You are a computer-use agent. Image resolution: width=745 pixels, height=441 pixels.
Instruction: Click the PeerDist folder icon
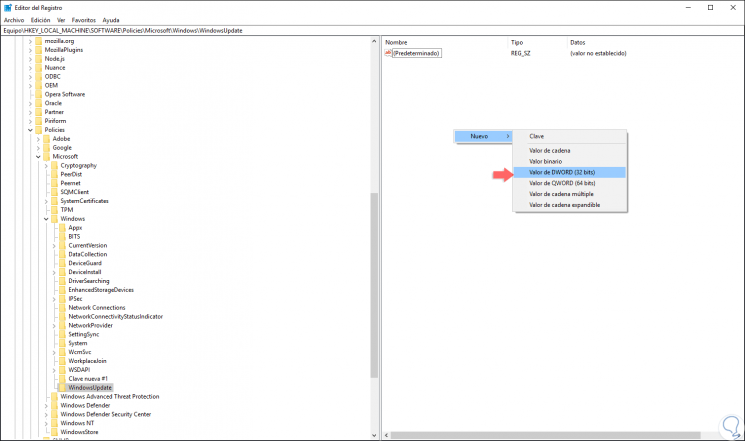click(54, 174)
